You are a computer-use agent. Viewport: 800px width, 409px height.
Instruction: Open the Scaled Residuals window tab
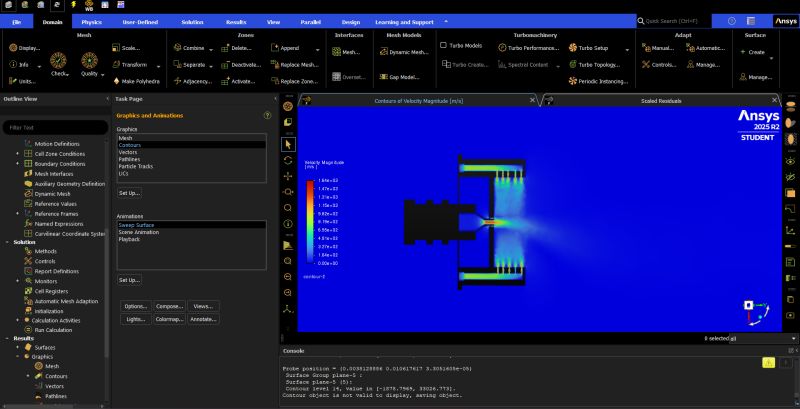(661, 101)
